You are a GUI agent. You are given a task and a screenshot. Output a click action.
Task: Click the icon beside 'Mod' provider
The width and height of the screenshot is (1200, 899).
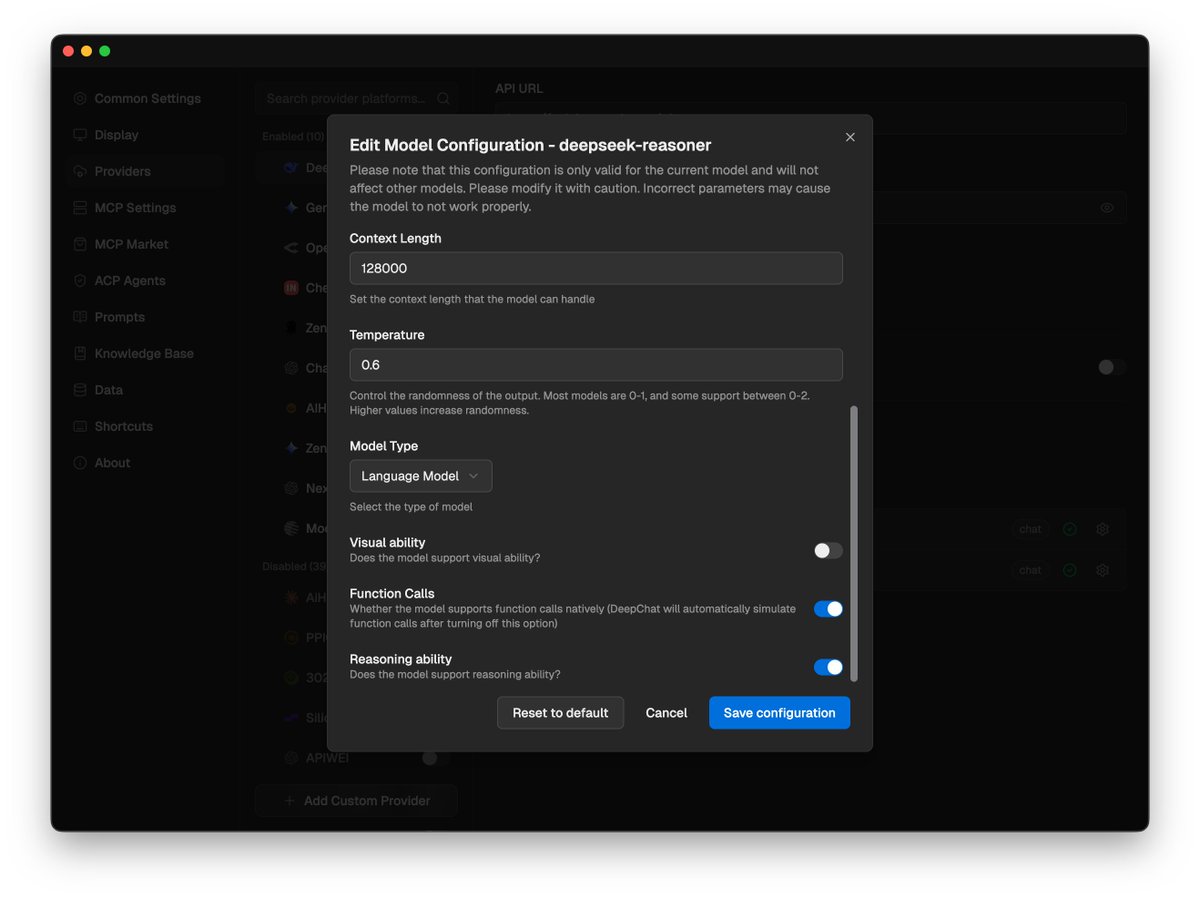[x=291, y=528]
